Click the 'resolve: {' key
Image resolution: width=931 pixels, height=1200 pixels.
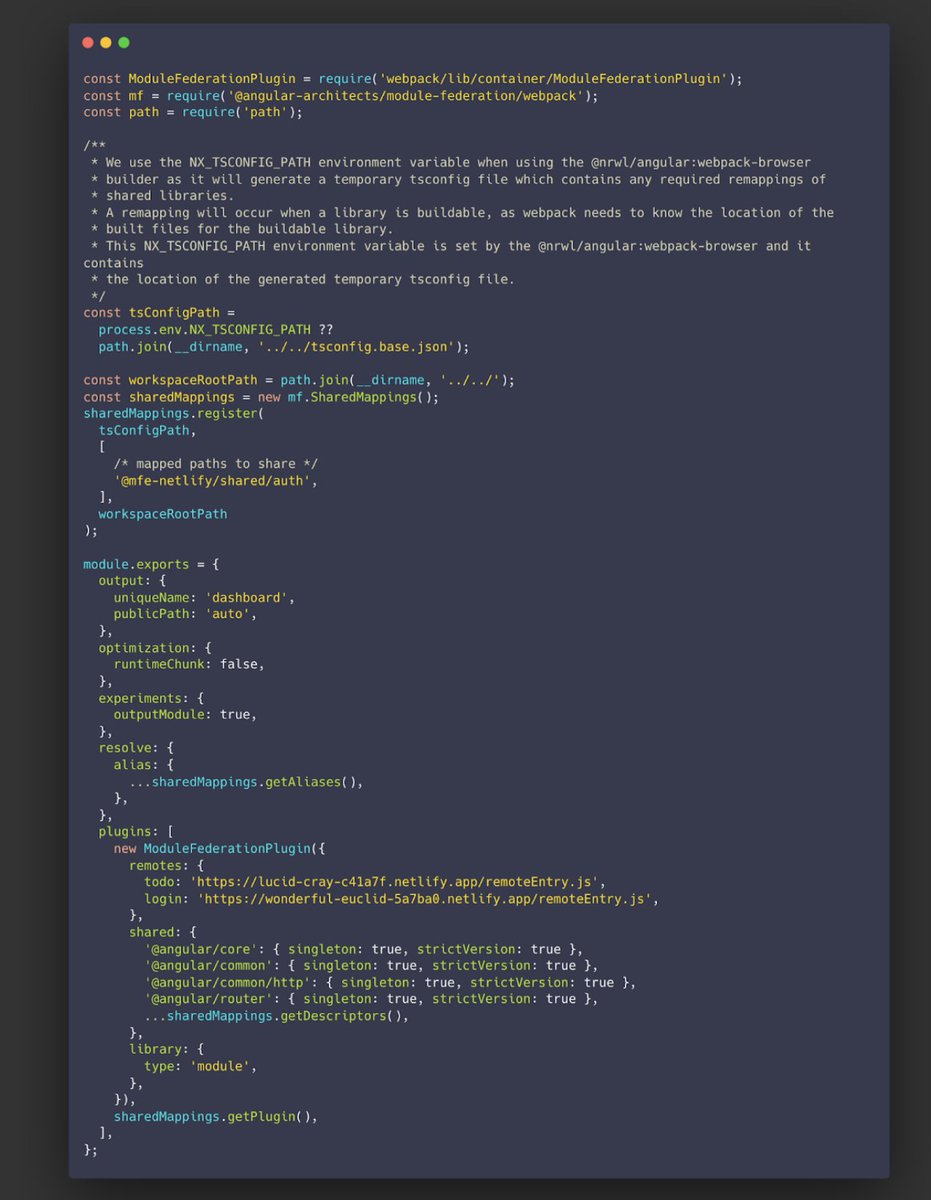pyautogui.click(x=136, y=748)
